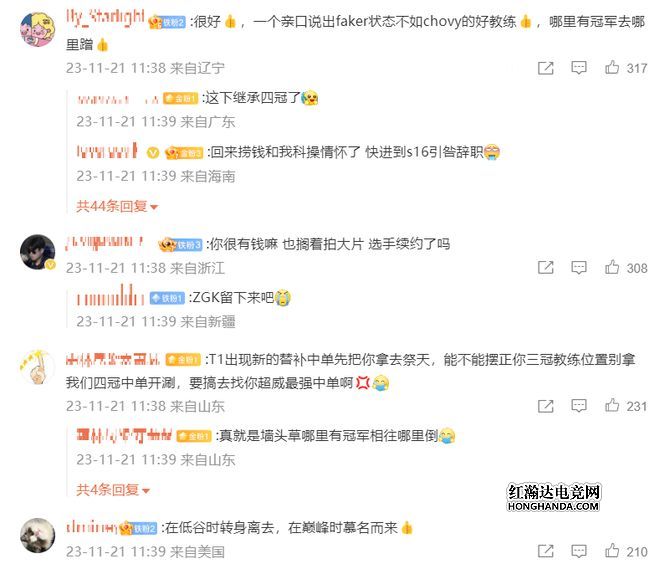Image resolution: width=660 pixels, height=564 pixels.
Task: Share the comment with 308 likes
Action: pyautogui.click(x=546, y=268)
